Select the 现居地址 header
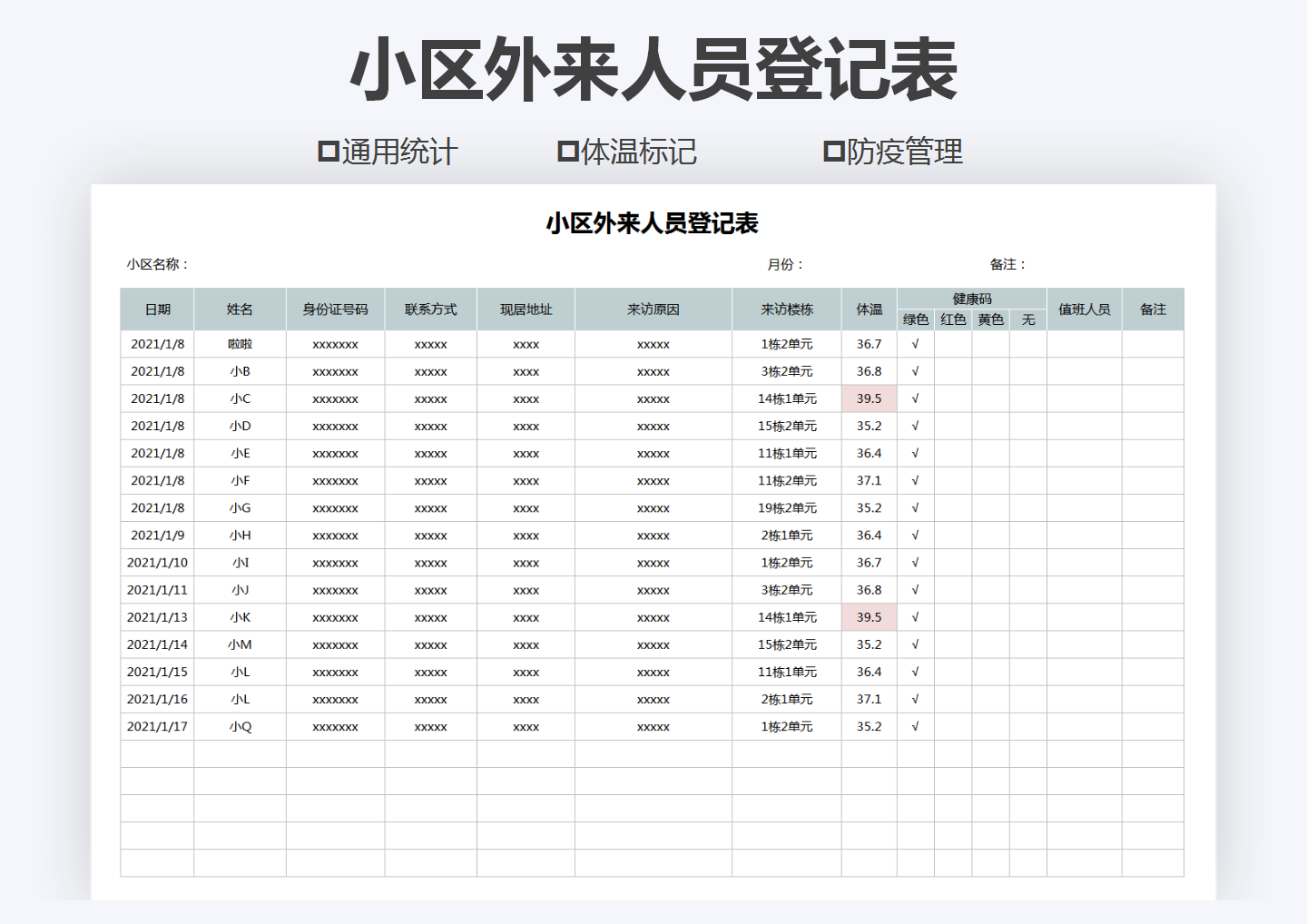Screen dimensions: 1307x924 527,309
